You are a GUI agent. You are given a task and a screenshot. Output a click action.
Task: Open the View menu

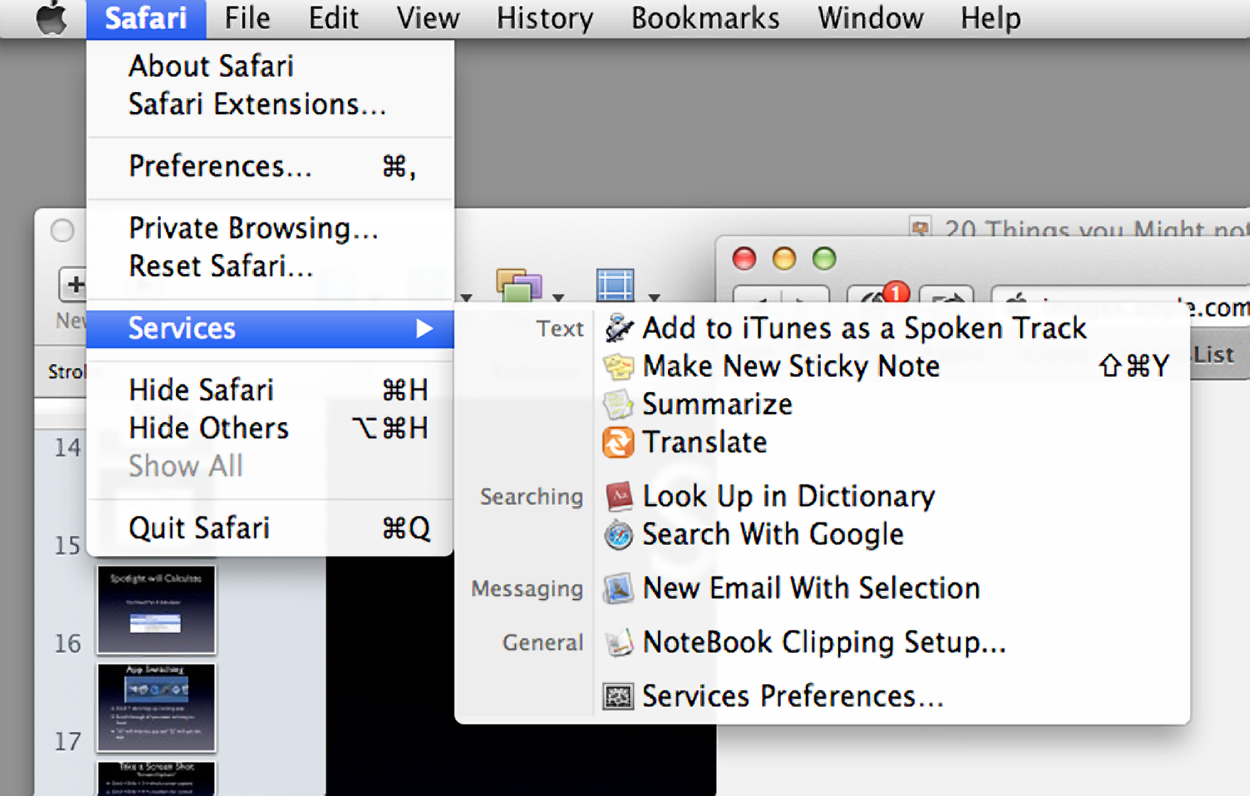click(x=427, y=19)
